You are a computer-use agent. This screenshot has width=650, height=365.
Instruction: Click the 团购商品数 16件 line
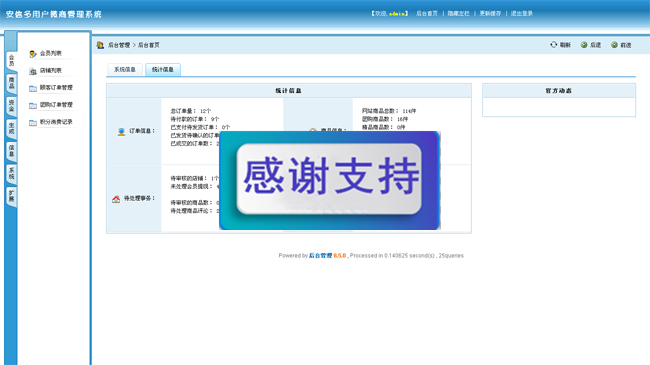click(x=385, y=119)
